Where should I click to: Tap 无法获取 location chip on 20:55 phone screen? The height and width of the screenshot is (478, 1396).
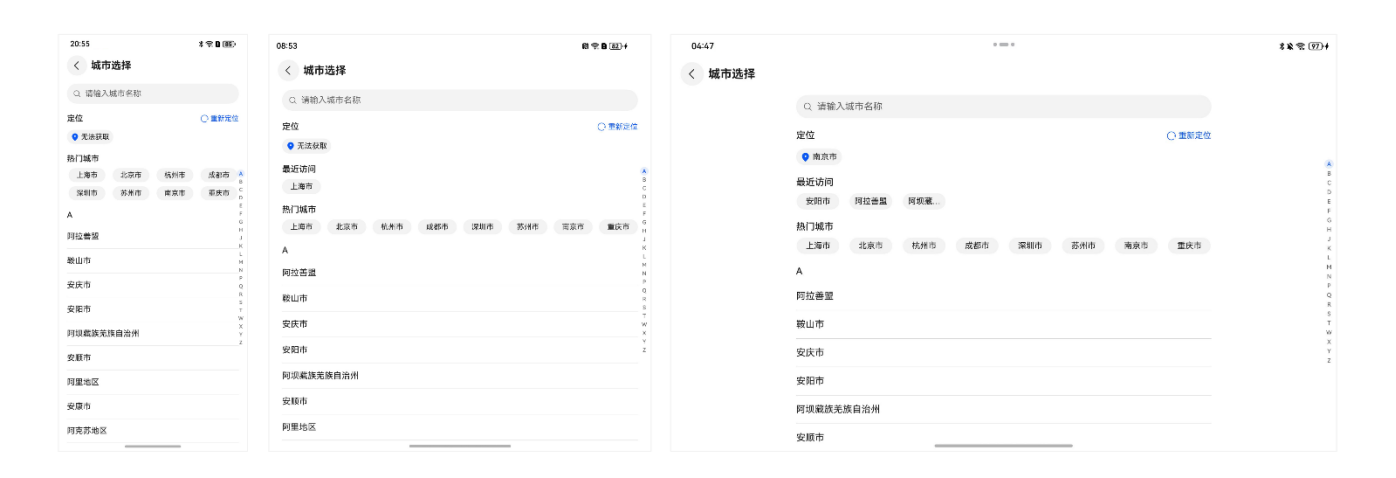(x=91, y=137)
